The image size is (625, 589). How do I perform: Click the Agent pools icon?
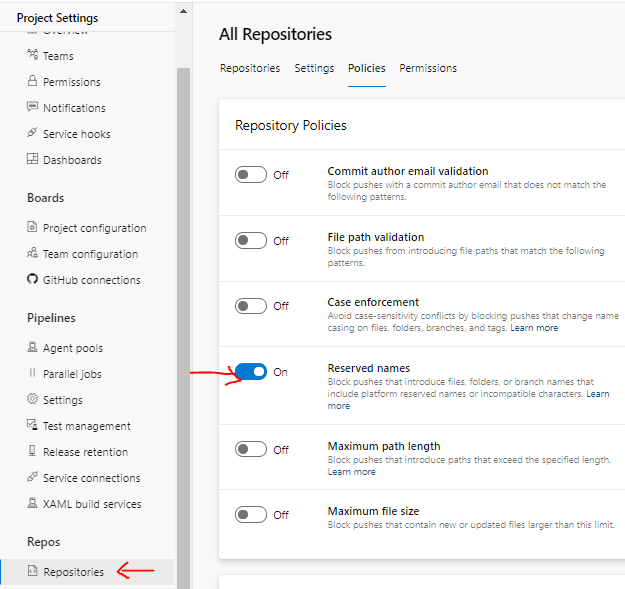[32, 347]
